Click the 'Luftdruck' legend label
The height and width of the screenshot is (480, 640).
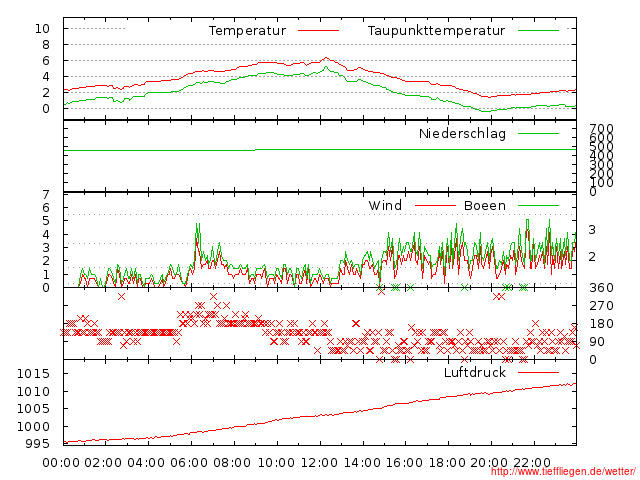[475, 372]
